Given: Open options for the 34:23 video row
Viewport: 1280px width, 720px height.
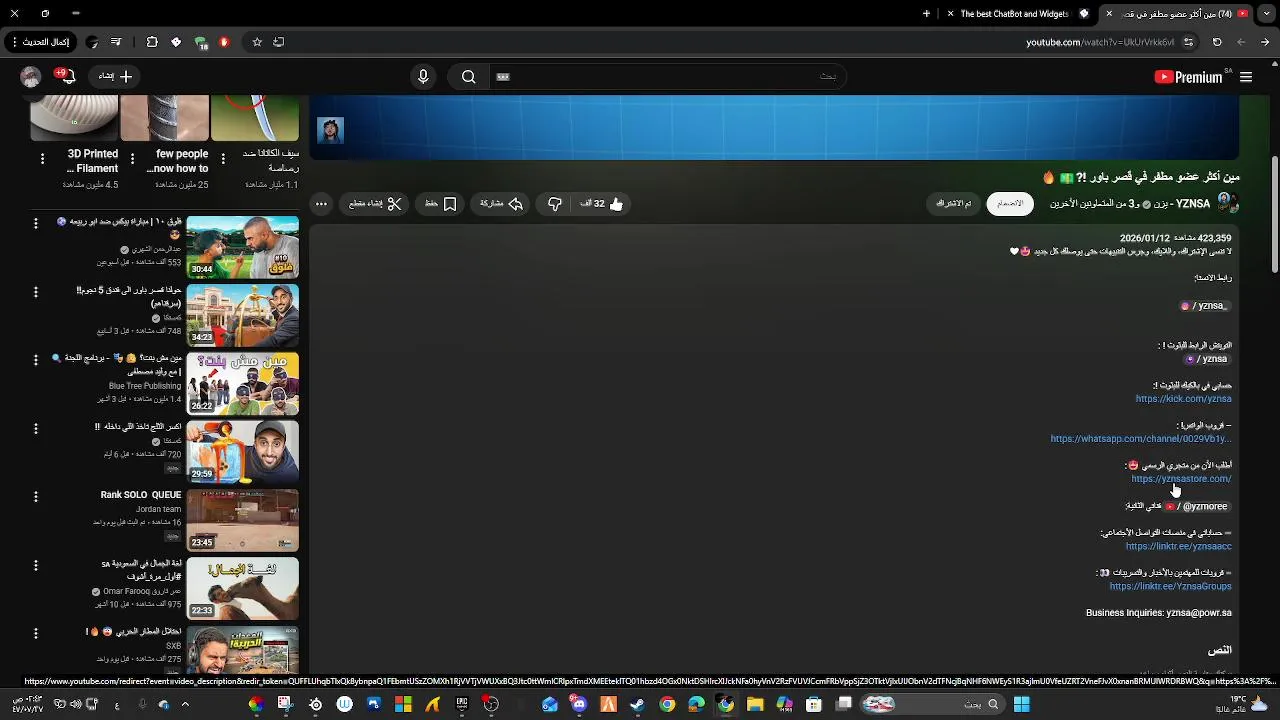Looking at the screenshot, I should pyautogui.click(x=36, y=292).
